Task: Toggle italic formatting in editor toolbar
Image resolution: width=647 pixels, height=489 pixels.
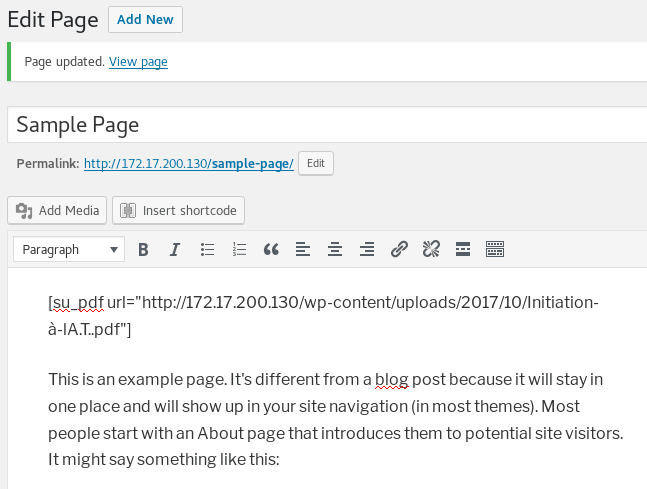Action: (x=175, y=249)
